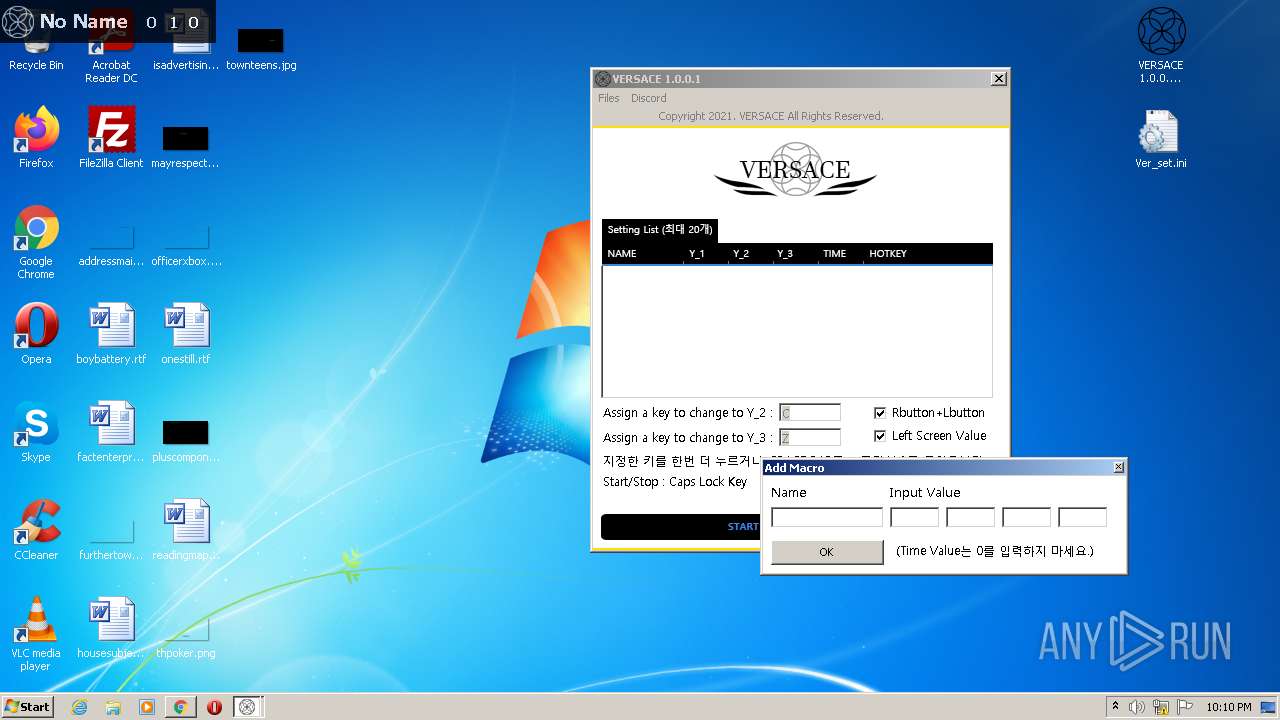Open Skype desktop shortcut
Viewport: 1280px width, 720px height.
36,432
